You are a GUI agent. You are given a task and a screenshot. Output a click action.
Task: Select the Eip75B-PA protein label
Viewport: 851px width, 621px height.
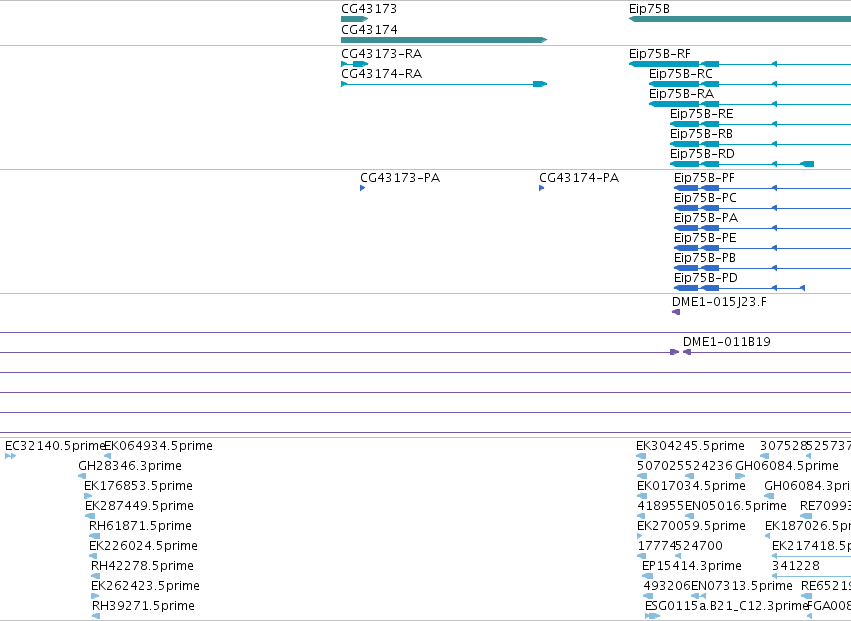point(706,218)
